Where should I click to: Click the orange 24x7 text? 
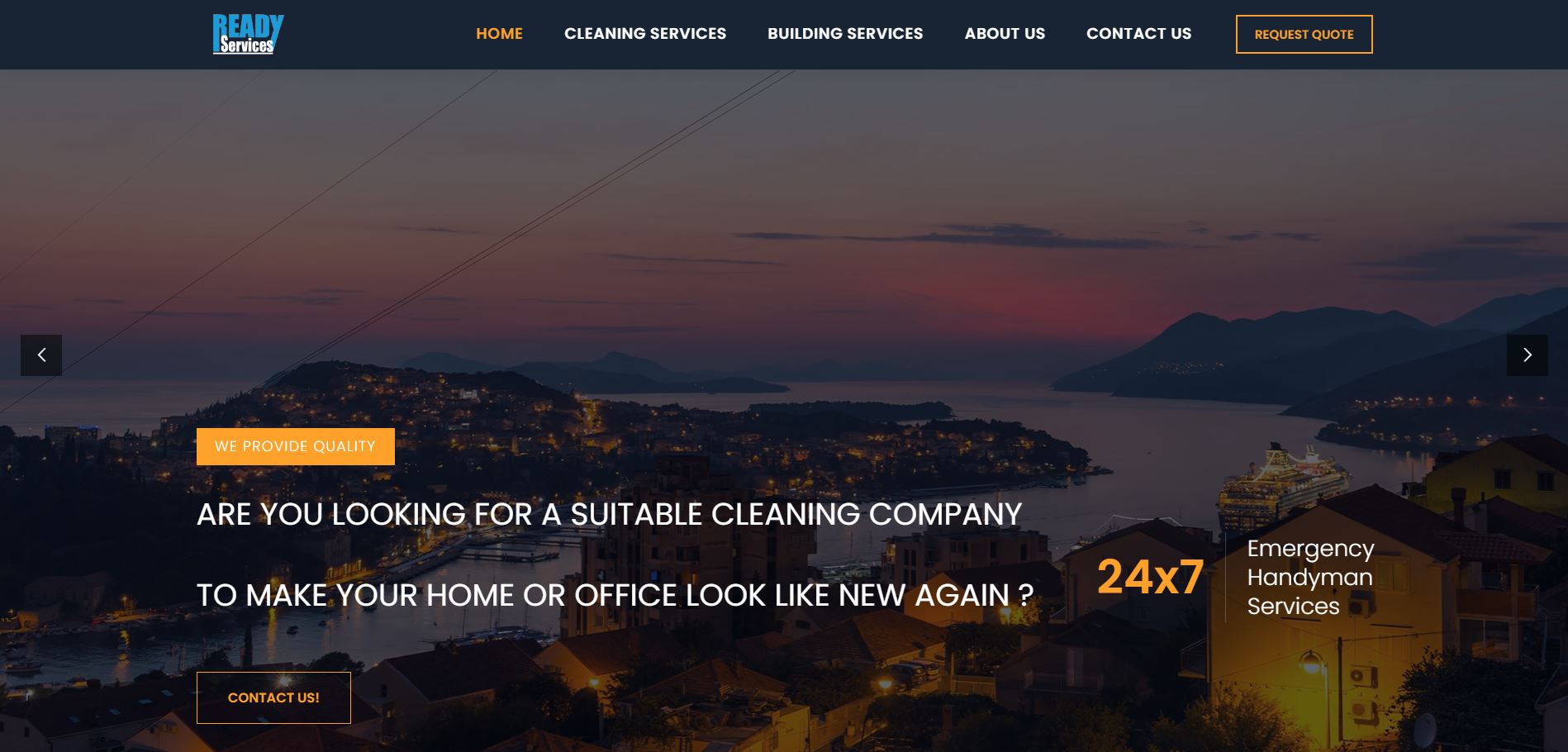tap(1150, 577)
